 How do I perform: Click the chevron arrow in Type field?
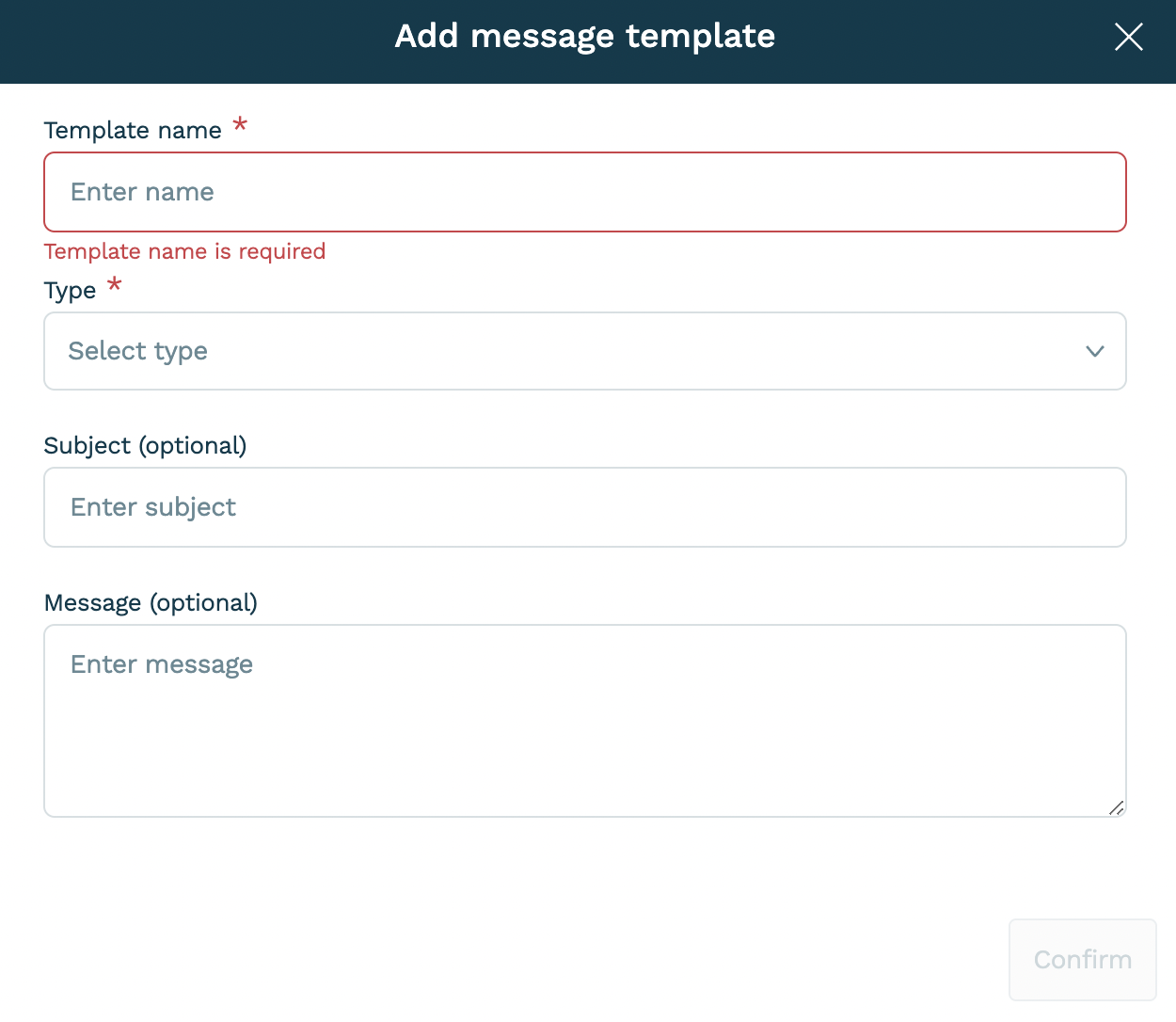[1094, 351]
